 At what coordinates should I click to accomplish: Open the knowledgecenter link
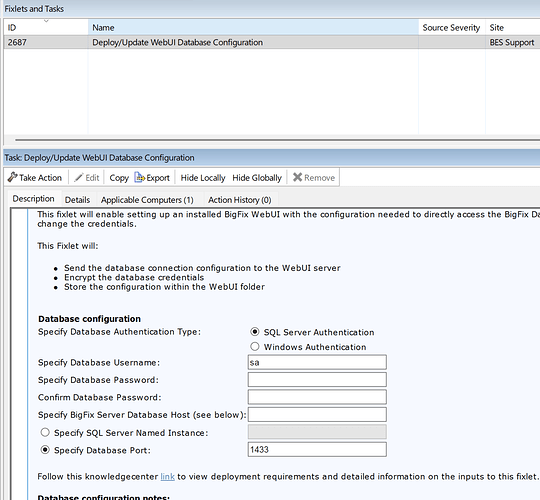coord(167,477)
